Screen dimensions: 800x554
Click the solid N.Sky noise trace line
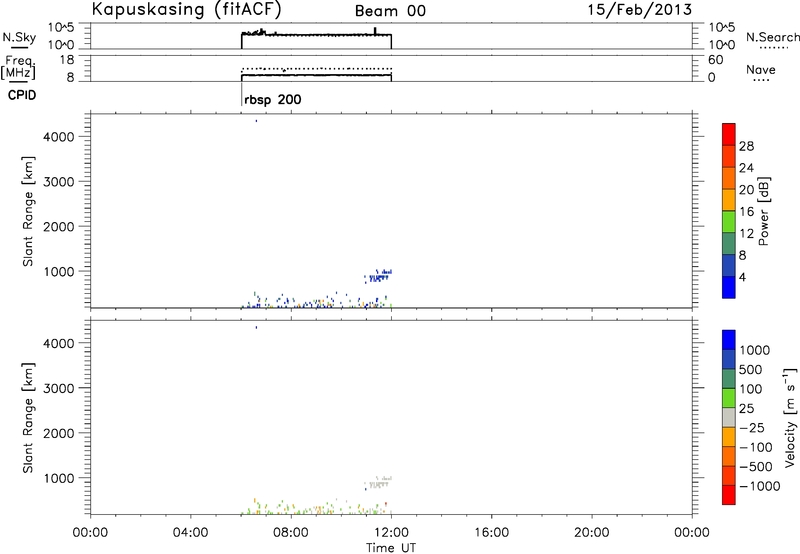tap(316, 35)
